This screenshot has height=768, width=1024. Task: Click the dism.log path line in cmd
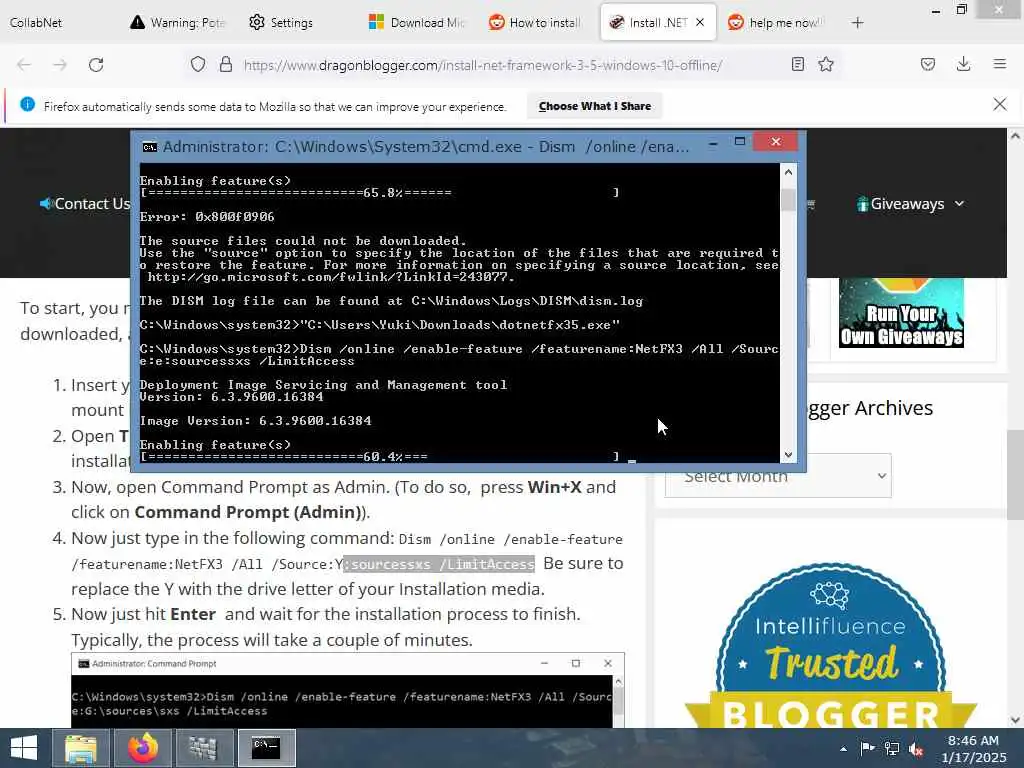pyautogui.click(x=391, y=301)
